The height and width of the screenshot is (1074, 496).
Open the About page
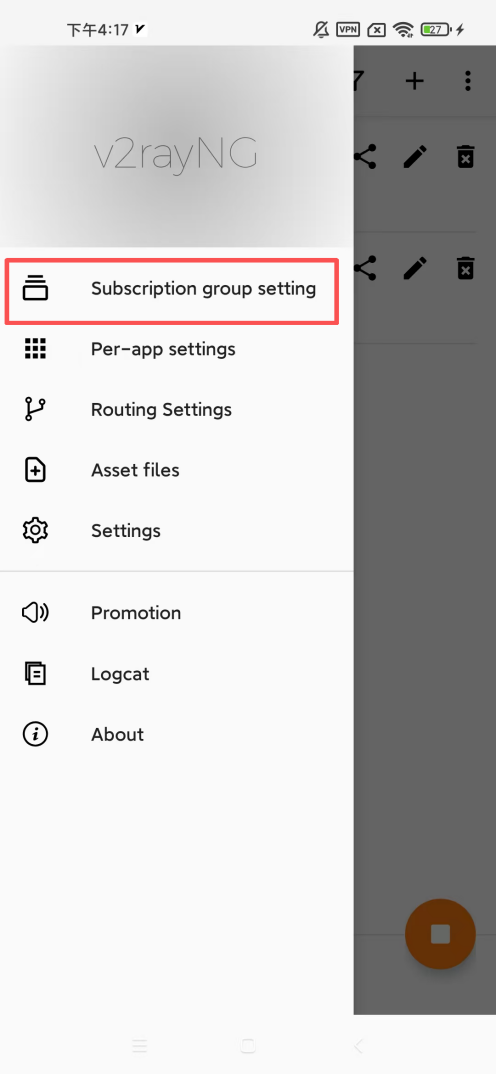click(x=177, y=734)
